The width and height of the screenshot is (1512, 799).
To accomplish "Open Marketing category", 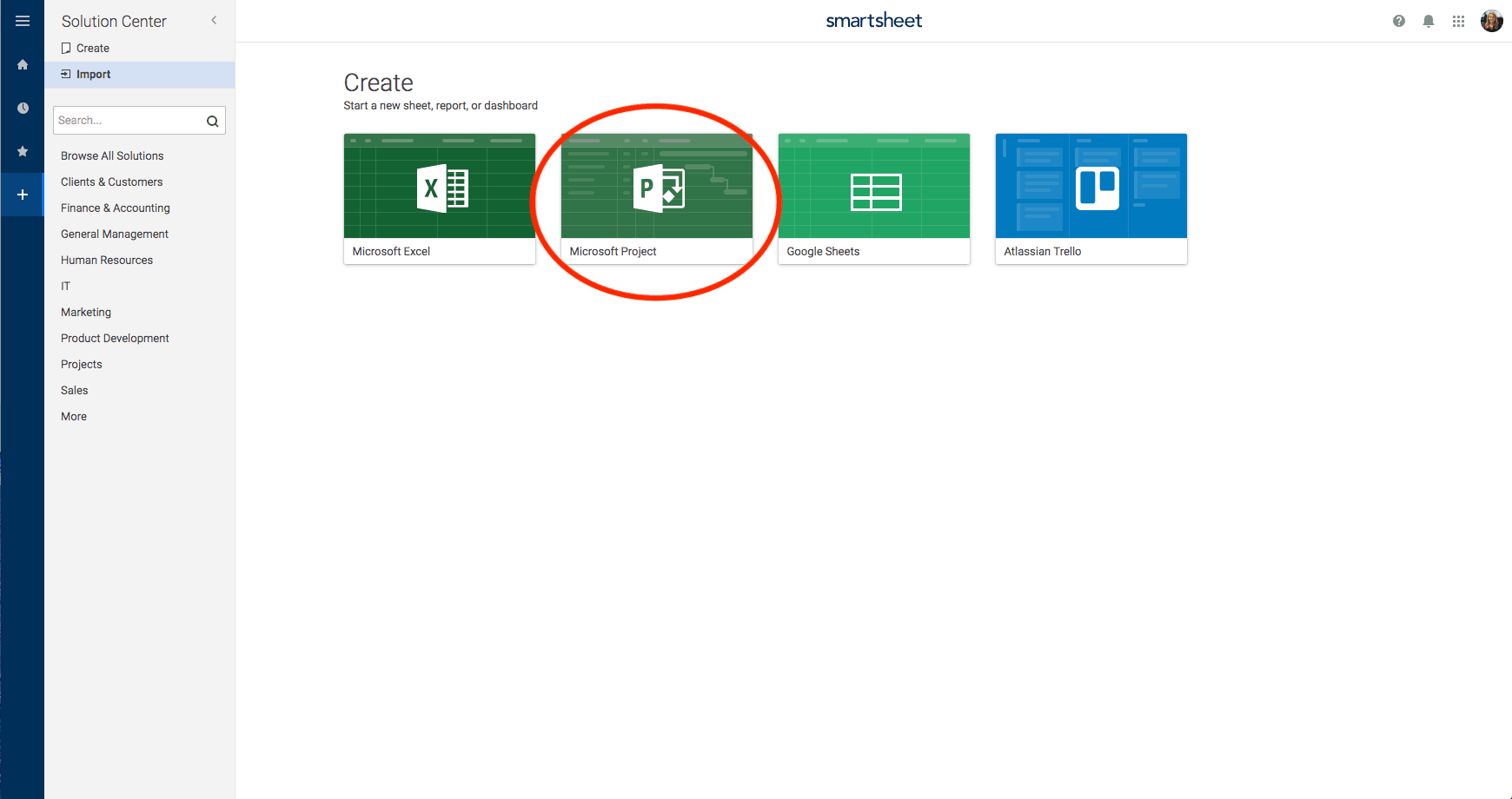I will tap(86, 313).
